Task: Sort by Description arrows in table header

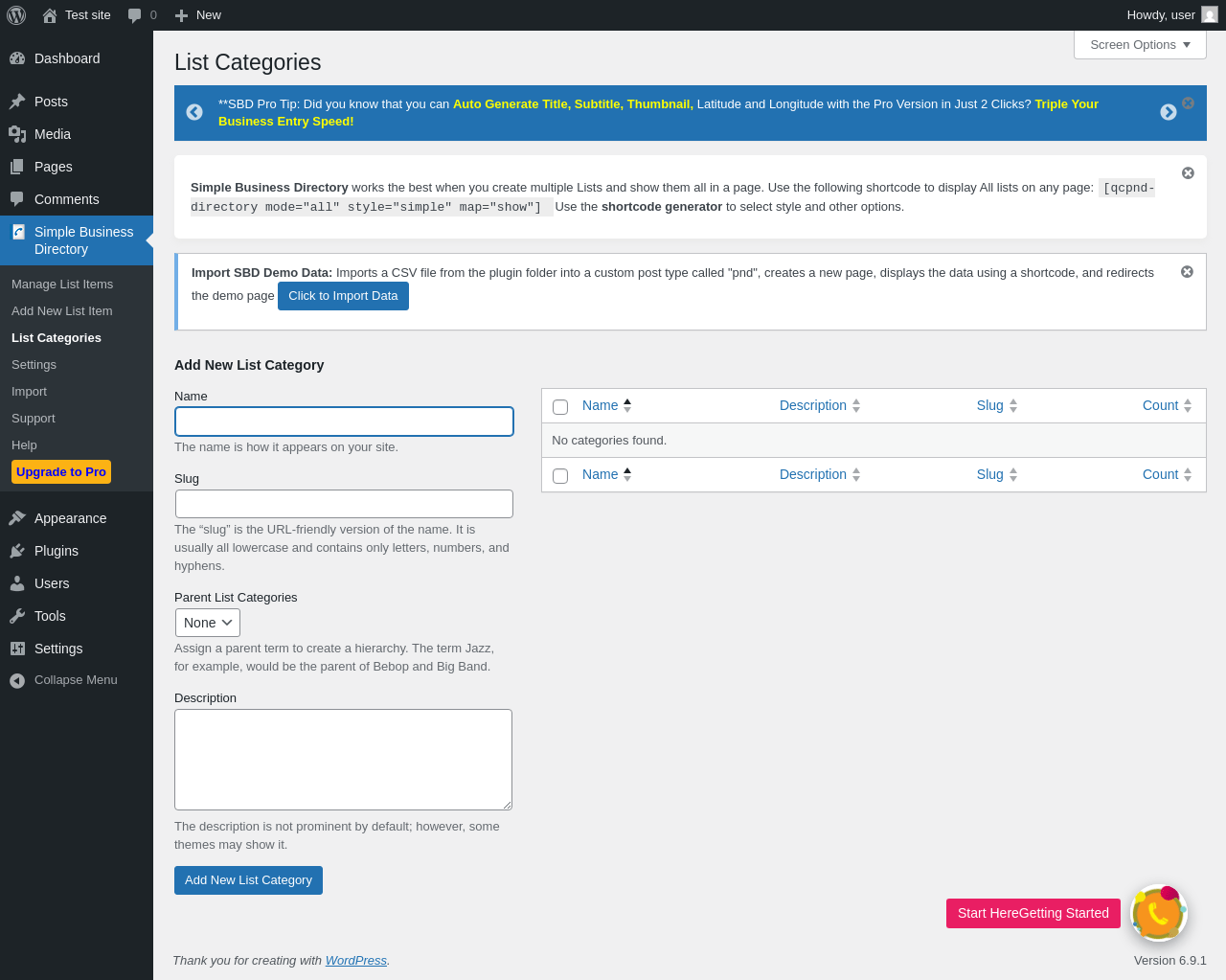Action: tap(856, 406)
